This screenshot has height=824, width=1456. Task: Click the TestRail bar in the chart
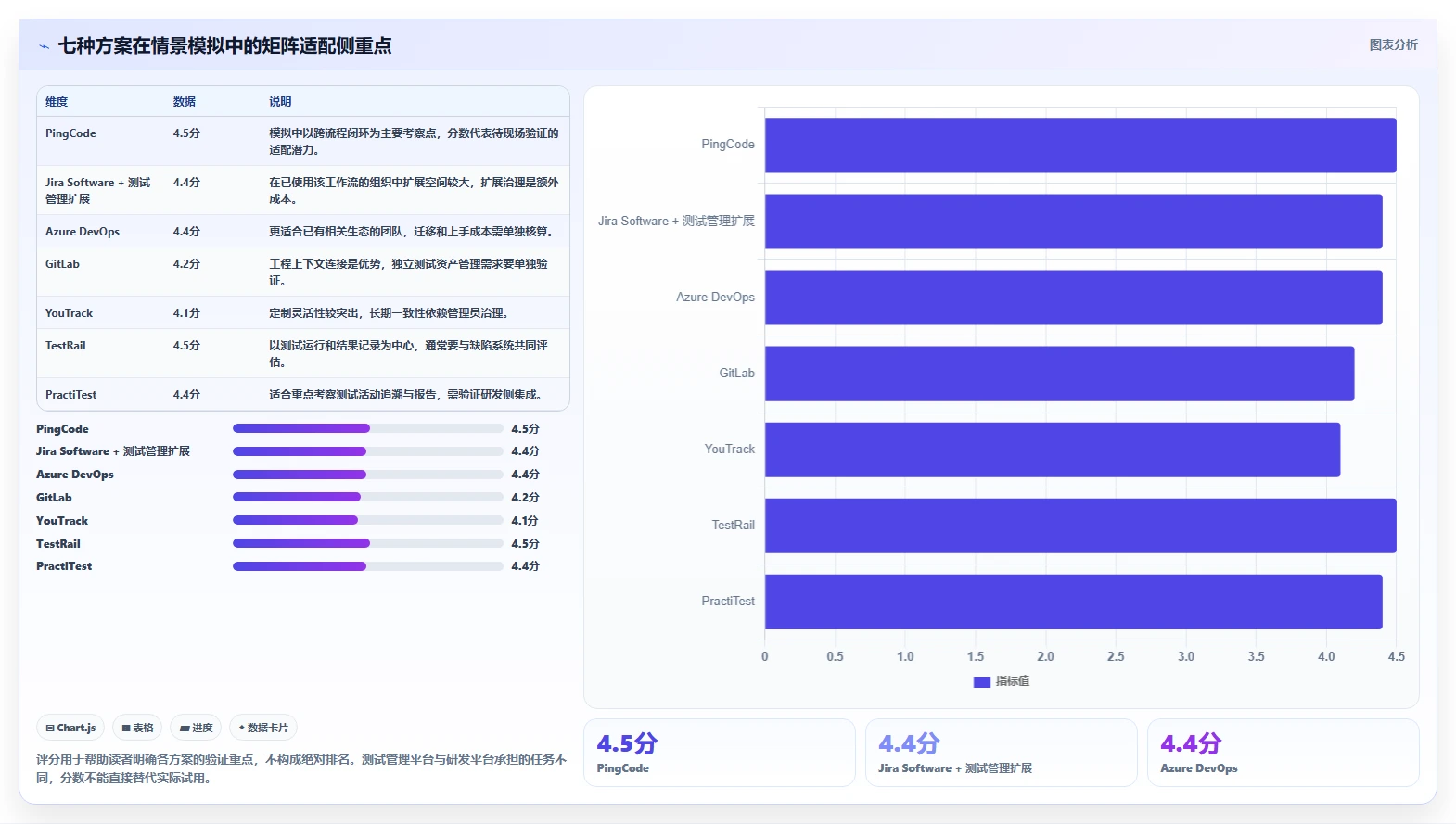pos(1080,526)
